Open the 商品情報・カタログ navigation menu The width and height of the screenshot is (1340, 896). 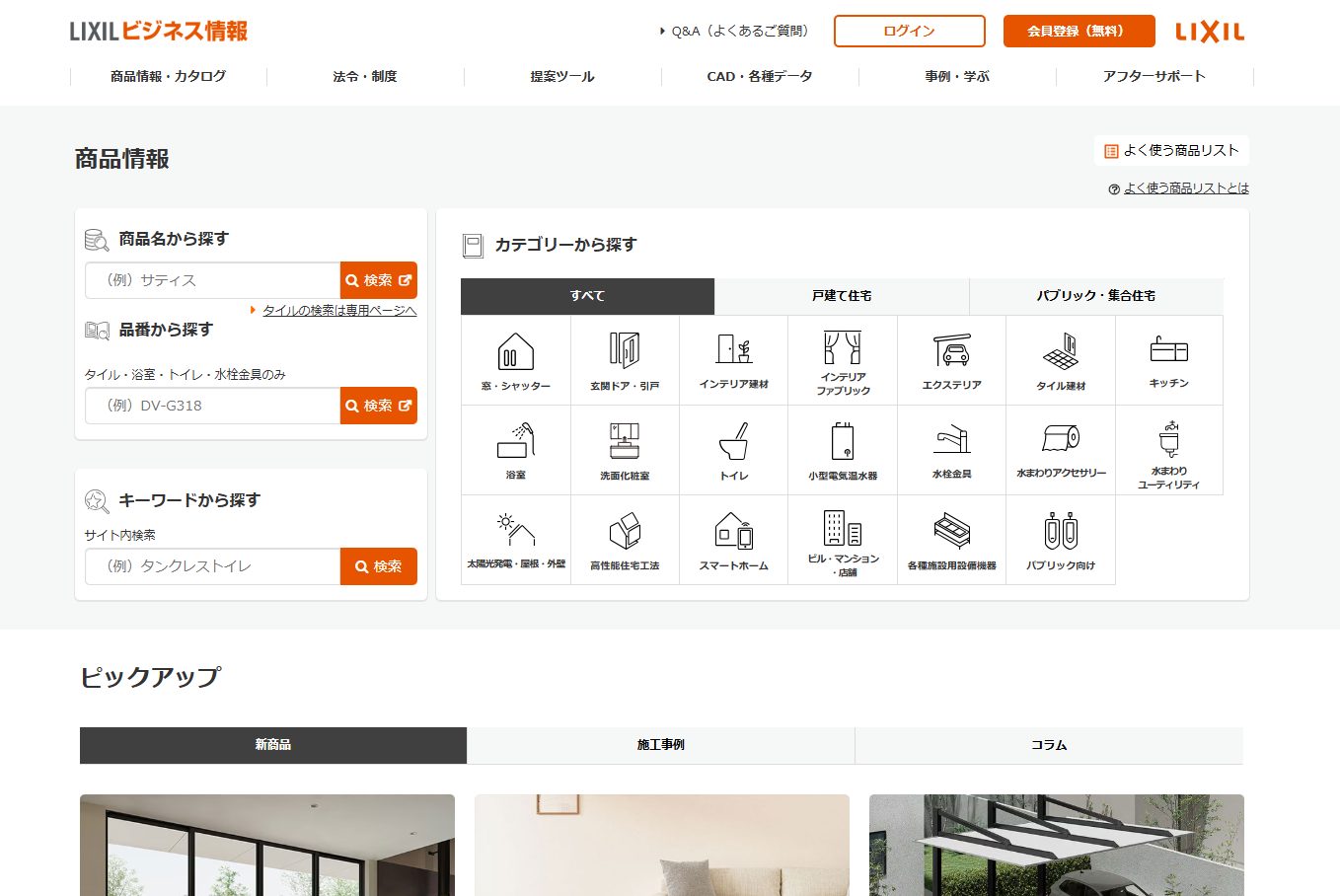click(169, 76)
